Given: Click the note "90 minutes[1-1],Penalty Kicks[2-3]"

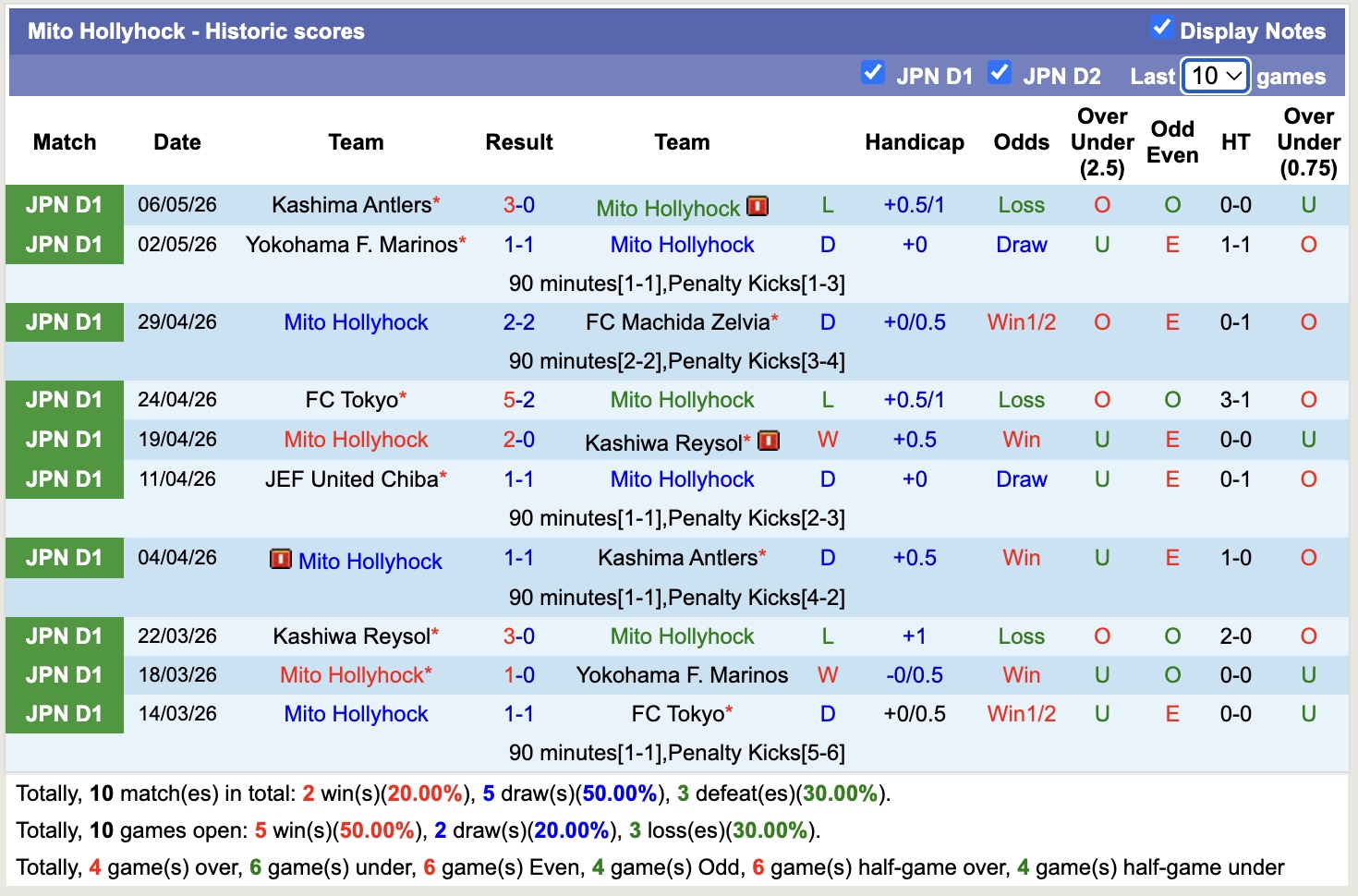Looking at the screenshot, I should 677,518.
